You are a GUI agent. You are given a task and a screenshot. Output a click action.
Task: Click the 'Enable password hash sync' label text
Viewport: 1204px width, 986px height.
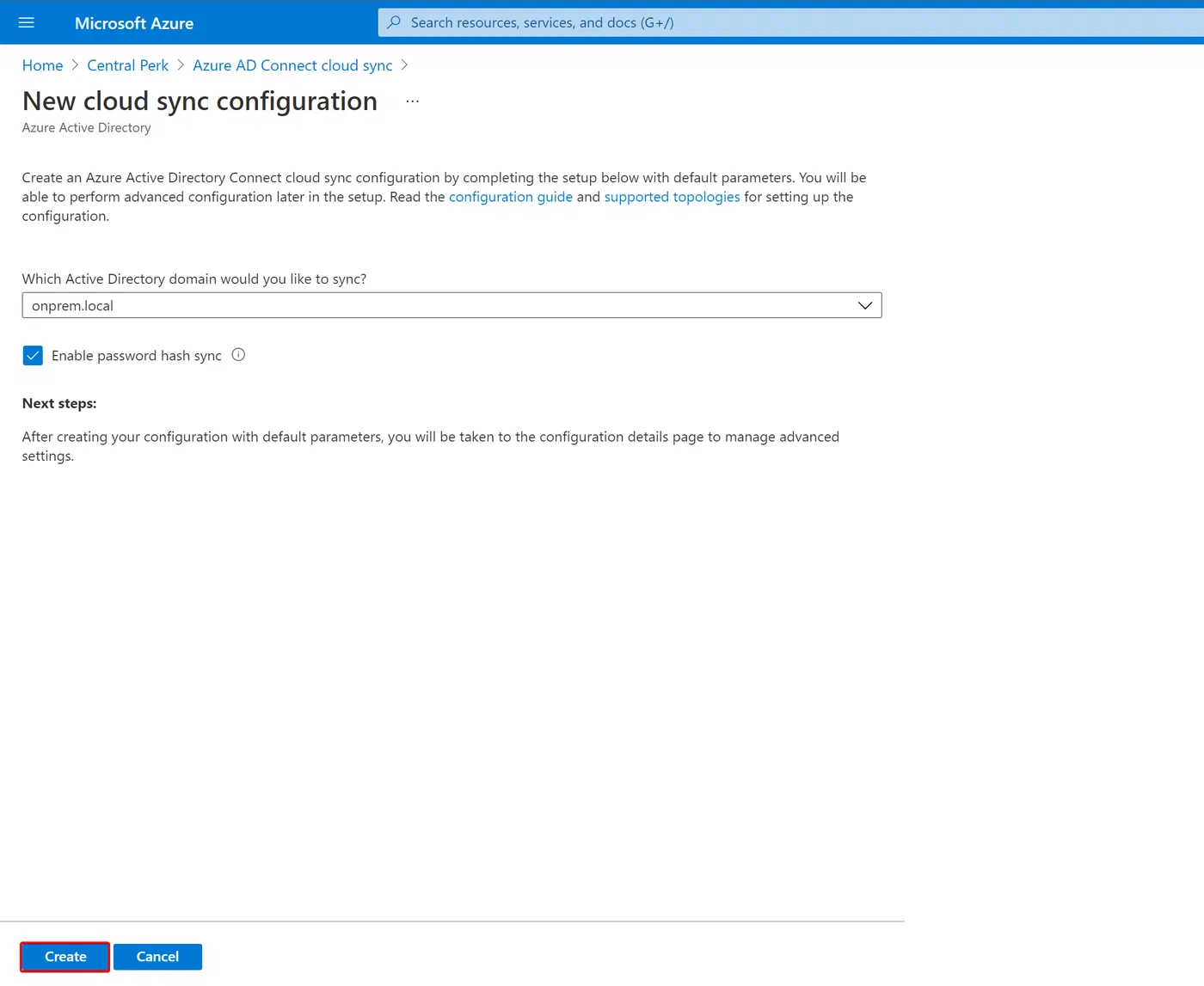(137, 356)
